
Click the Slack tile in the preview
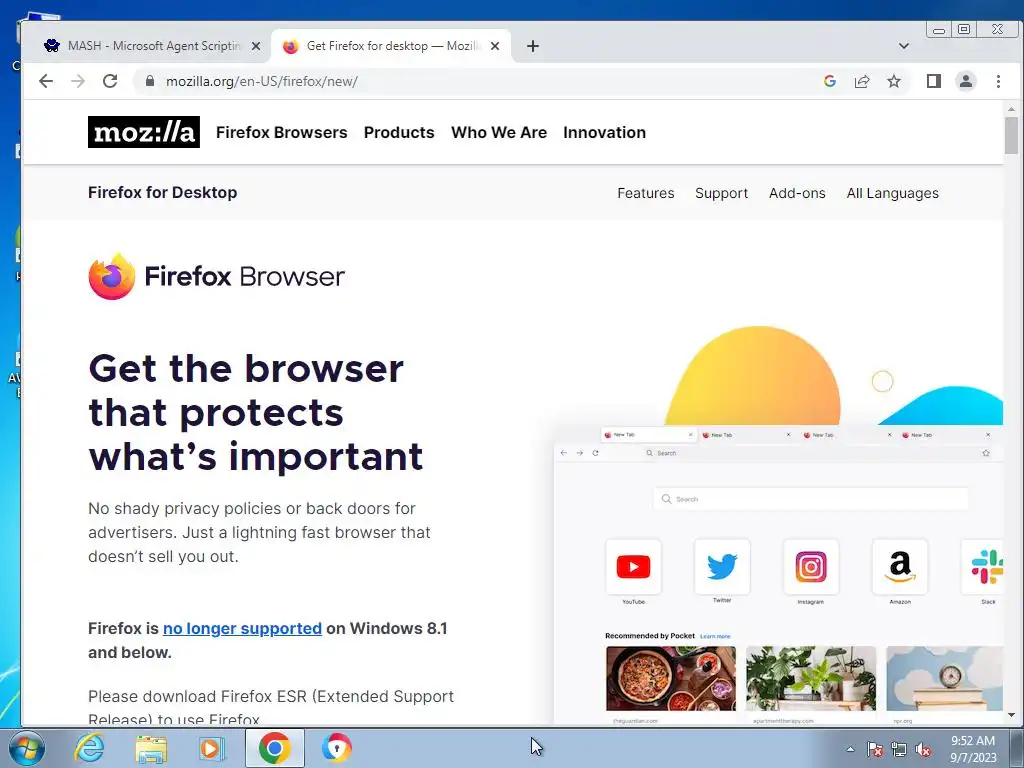click(984, 567)
